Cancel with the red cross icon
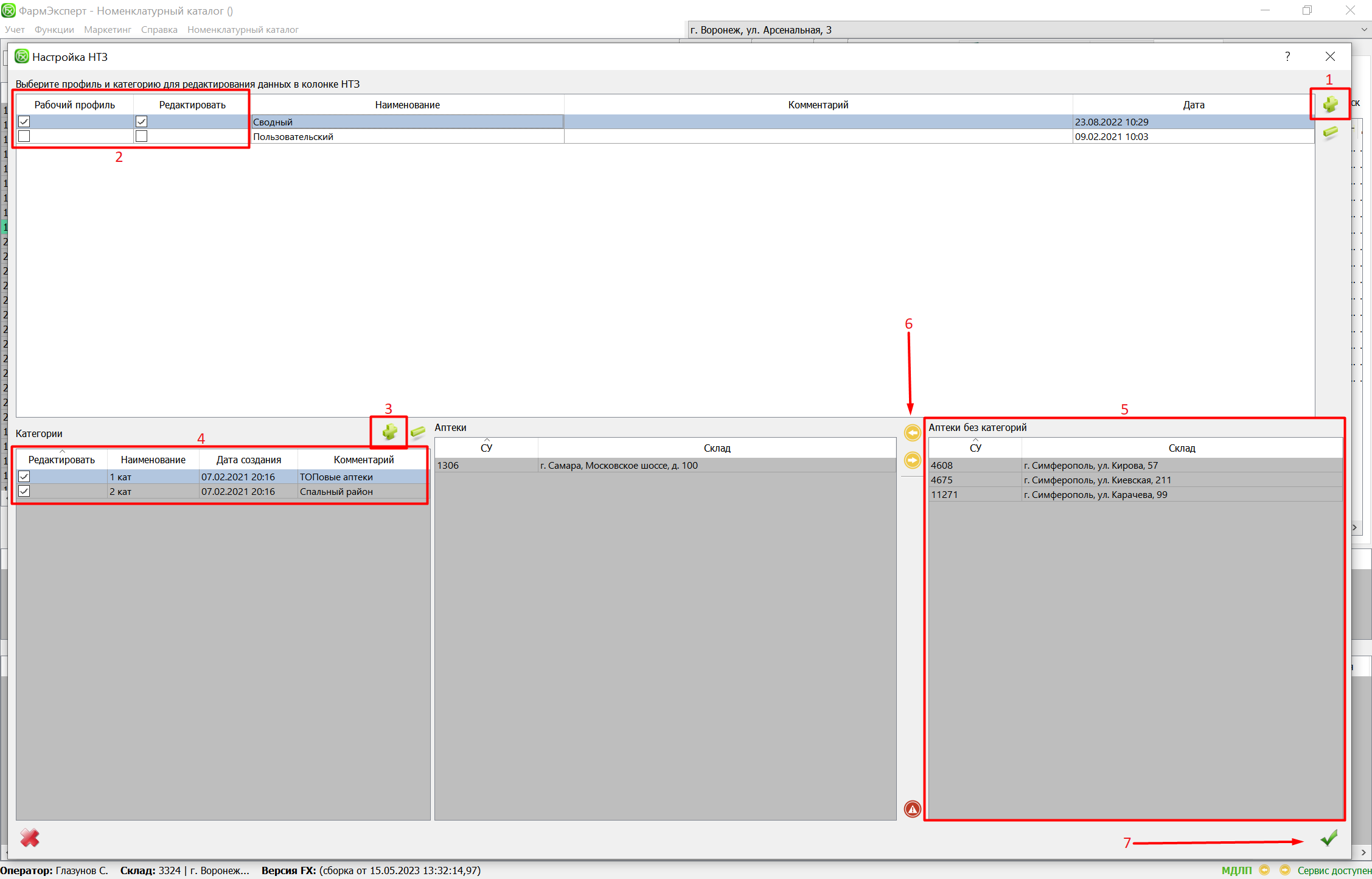This screenshot has width=1372, height=879. pyautogui.click(x=30, y=838)
